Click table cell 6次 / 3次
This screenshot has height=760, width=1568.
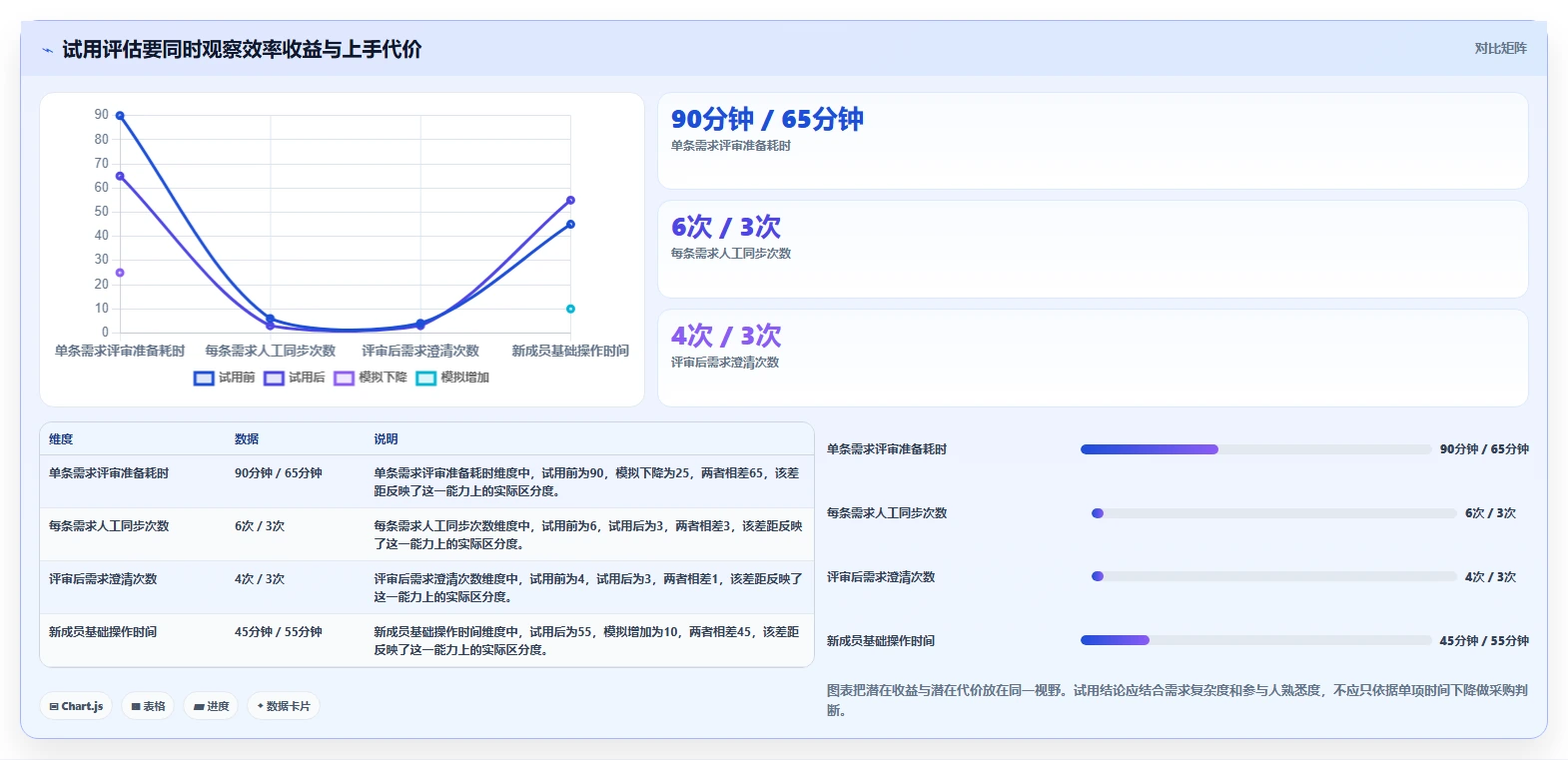tap(260, 526)
